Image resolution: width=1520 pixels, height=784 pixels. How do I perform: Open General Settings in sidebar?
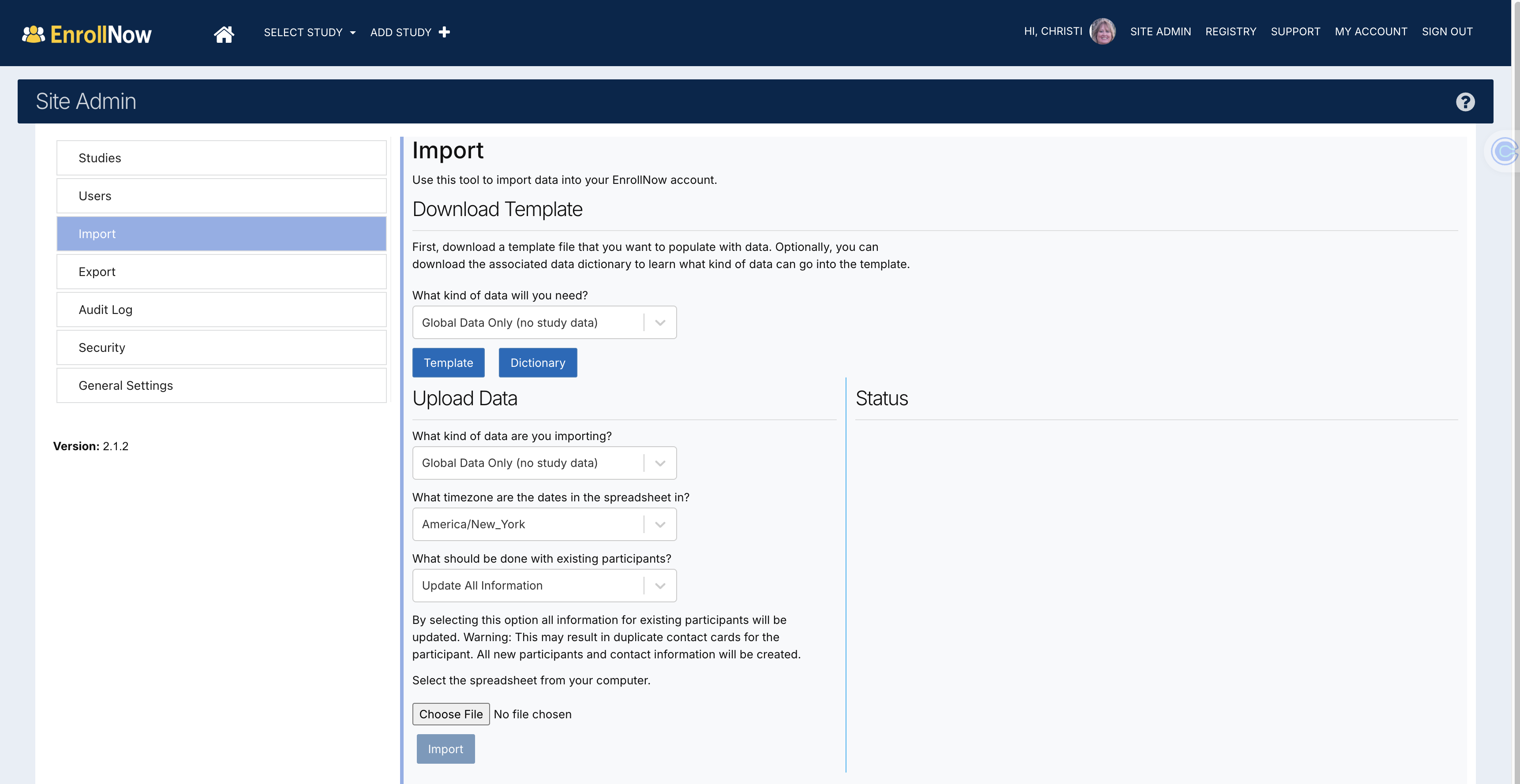[x=221, y=385]
